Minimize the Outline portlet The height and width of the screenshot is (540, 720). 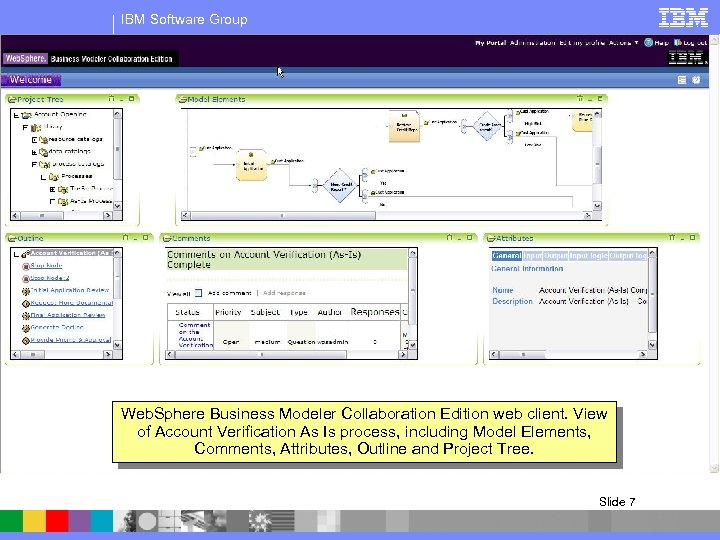click(x=135, y=238)
